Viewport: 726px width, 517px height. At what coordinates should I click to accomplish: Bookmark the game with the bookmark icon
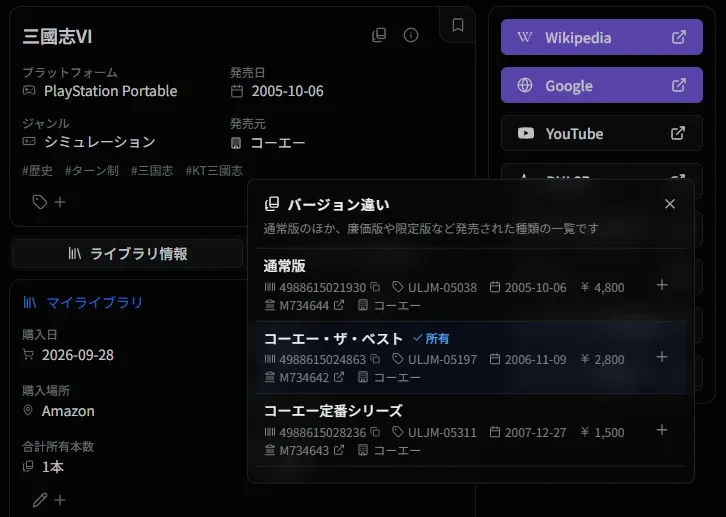tap(457, 25)
